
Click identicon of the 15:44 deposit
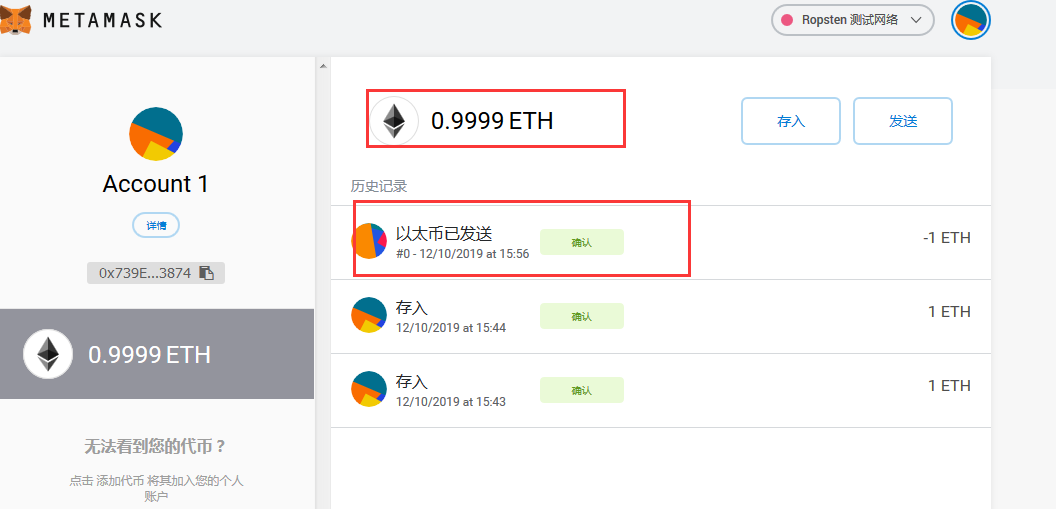369,314
